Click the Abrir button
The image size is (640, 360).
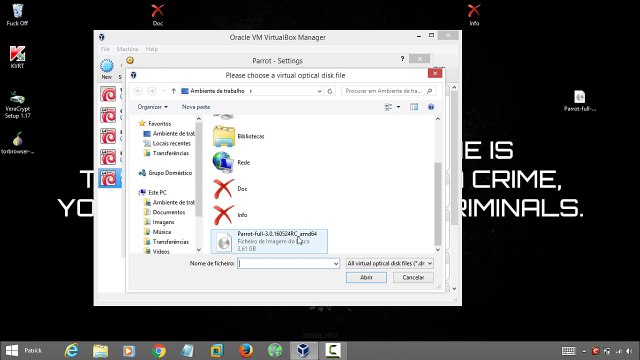point(366,278)
